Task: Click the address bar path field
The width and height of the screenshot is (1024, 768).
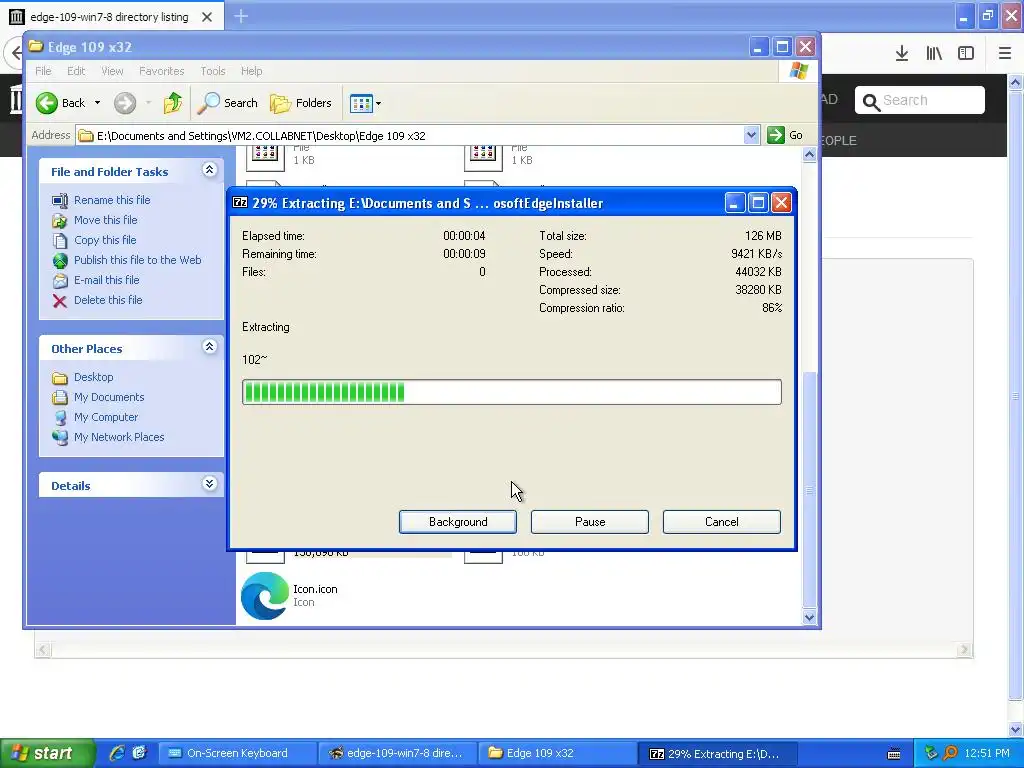Action: [410, 136]
